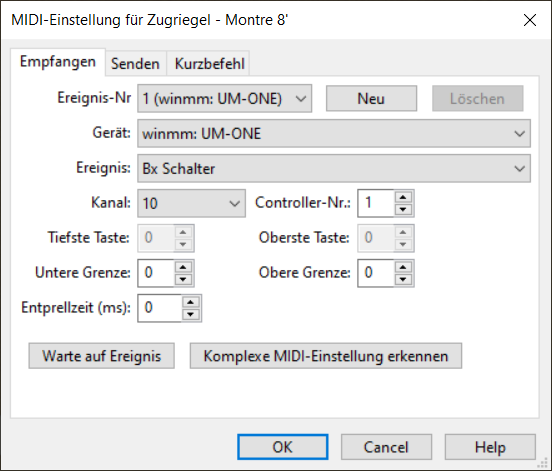Click Komplexe MIDI-Einstellung erkennen button
Image resolution: width=552 pixels, height=471 pixels.
pyautogui.click(x=326, y=356)
